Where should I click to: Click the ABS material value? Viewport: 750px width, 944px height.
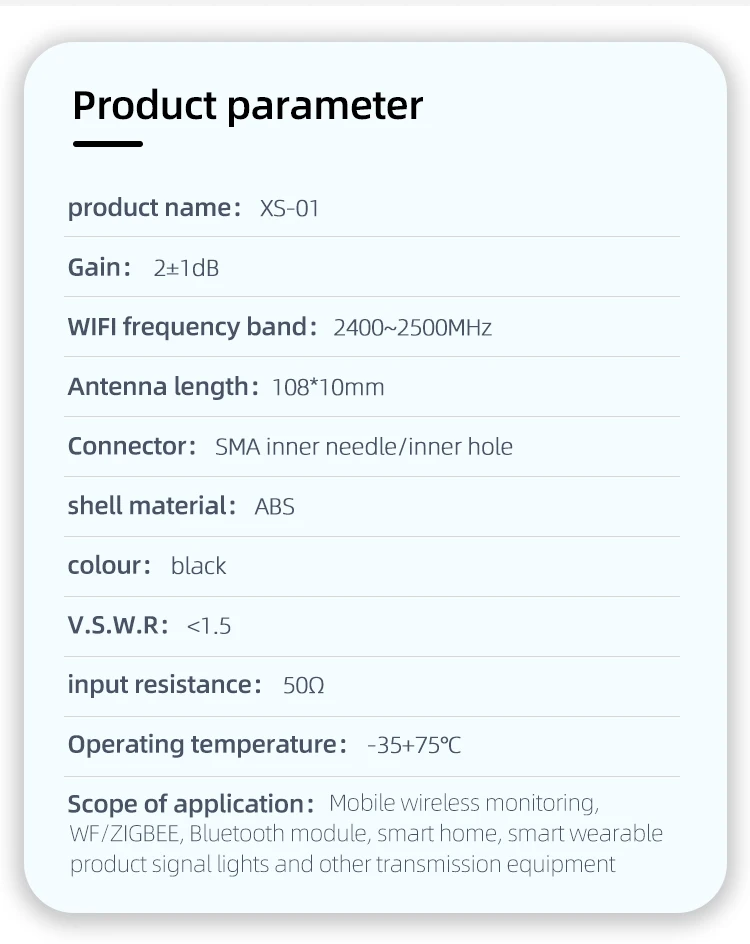275,507
